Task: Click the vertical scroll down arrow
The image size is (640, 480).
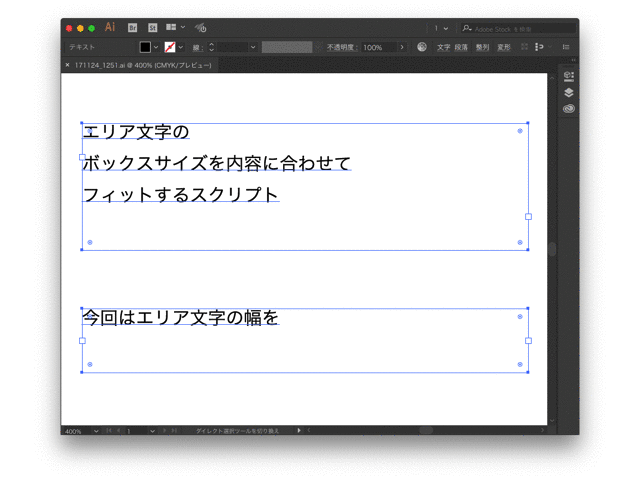Action: pos(552,420)
